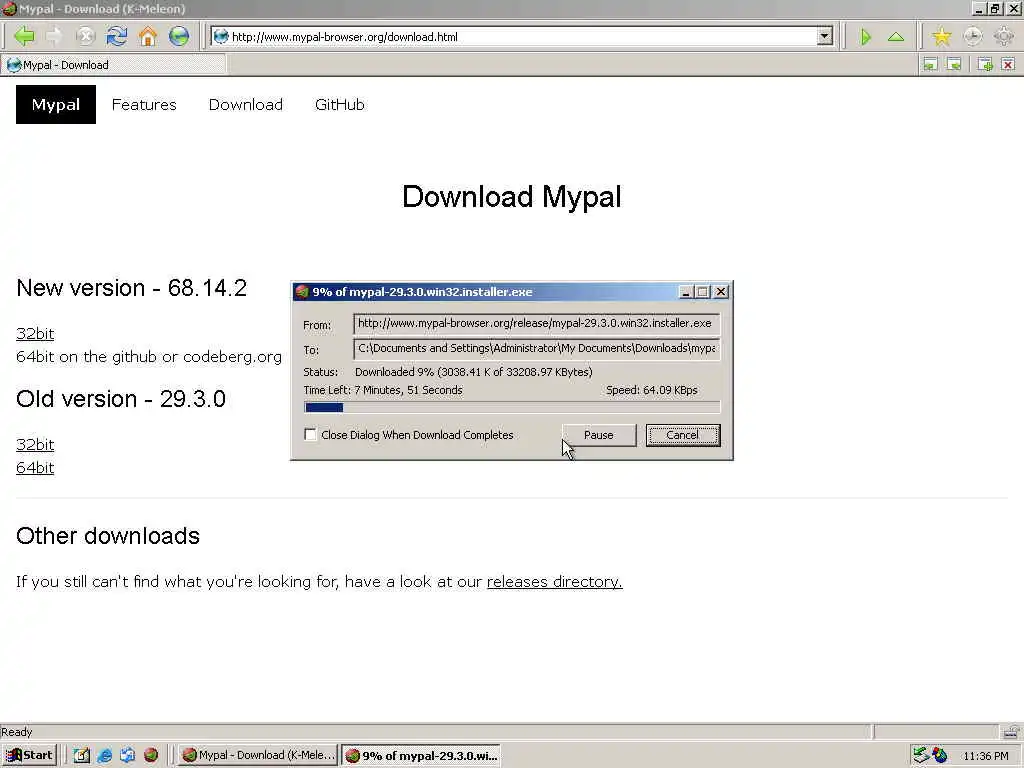Click the green Go arrow beside URL bar
The width and height of the screenshot is (1024, 768).
point(865,37)
